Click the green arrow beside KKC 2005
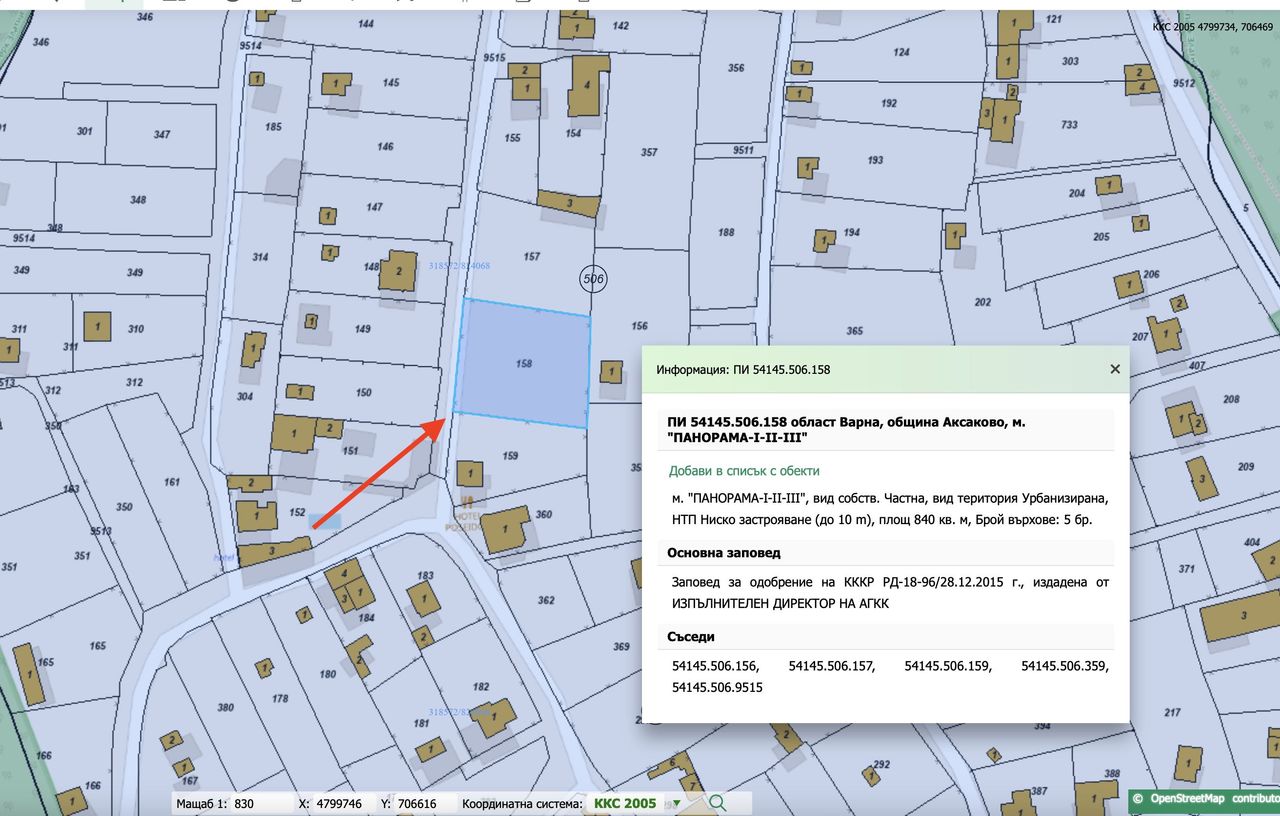 click(x=677, y=803)
